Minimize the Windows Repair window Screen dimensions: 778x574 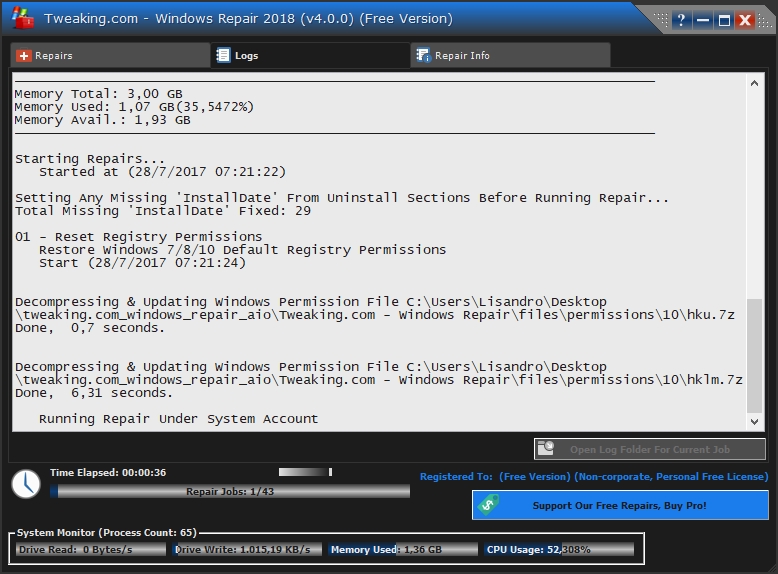click(703, 20)
